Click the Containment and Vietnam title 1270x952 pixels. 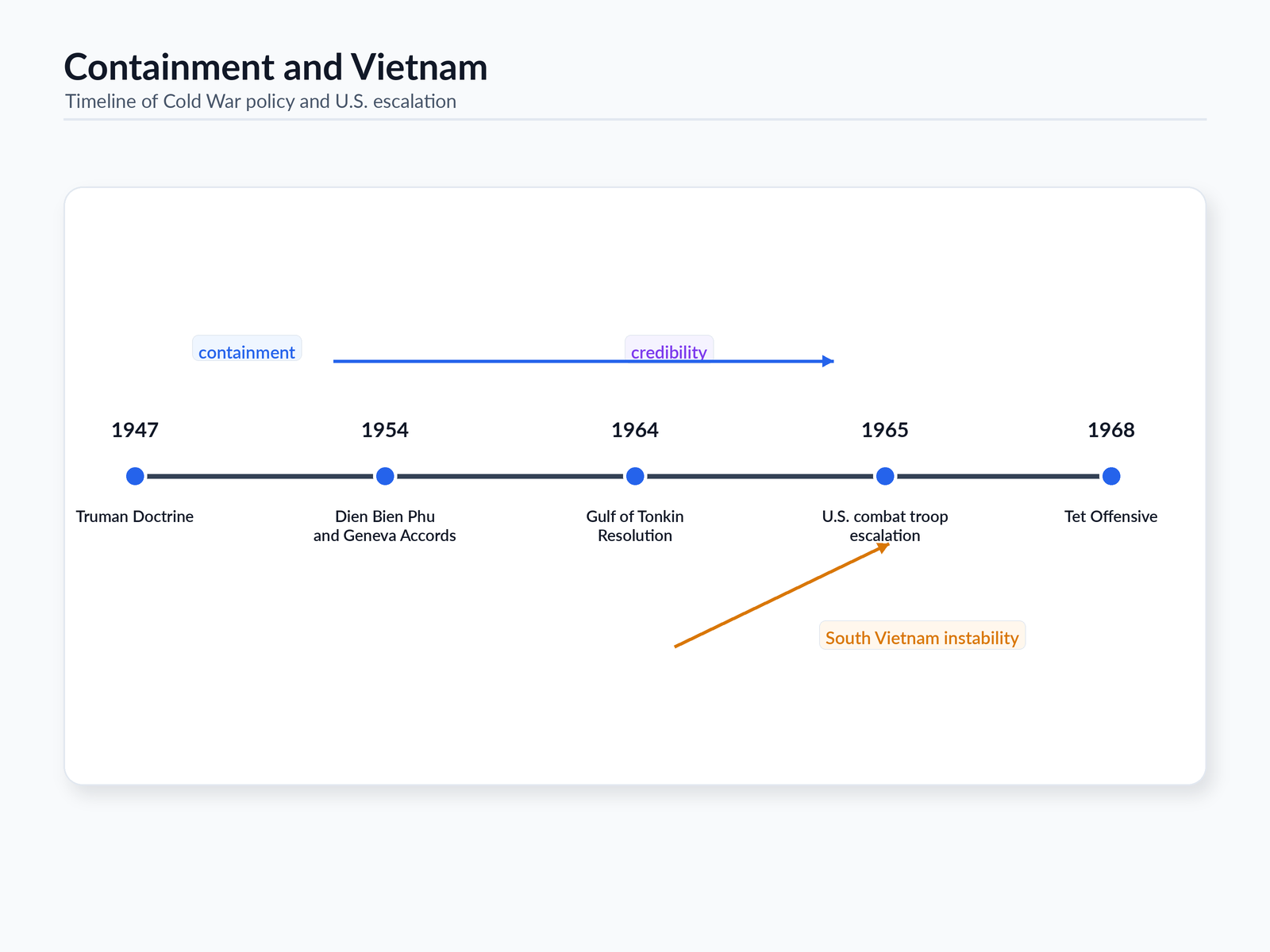[275, 67]
